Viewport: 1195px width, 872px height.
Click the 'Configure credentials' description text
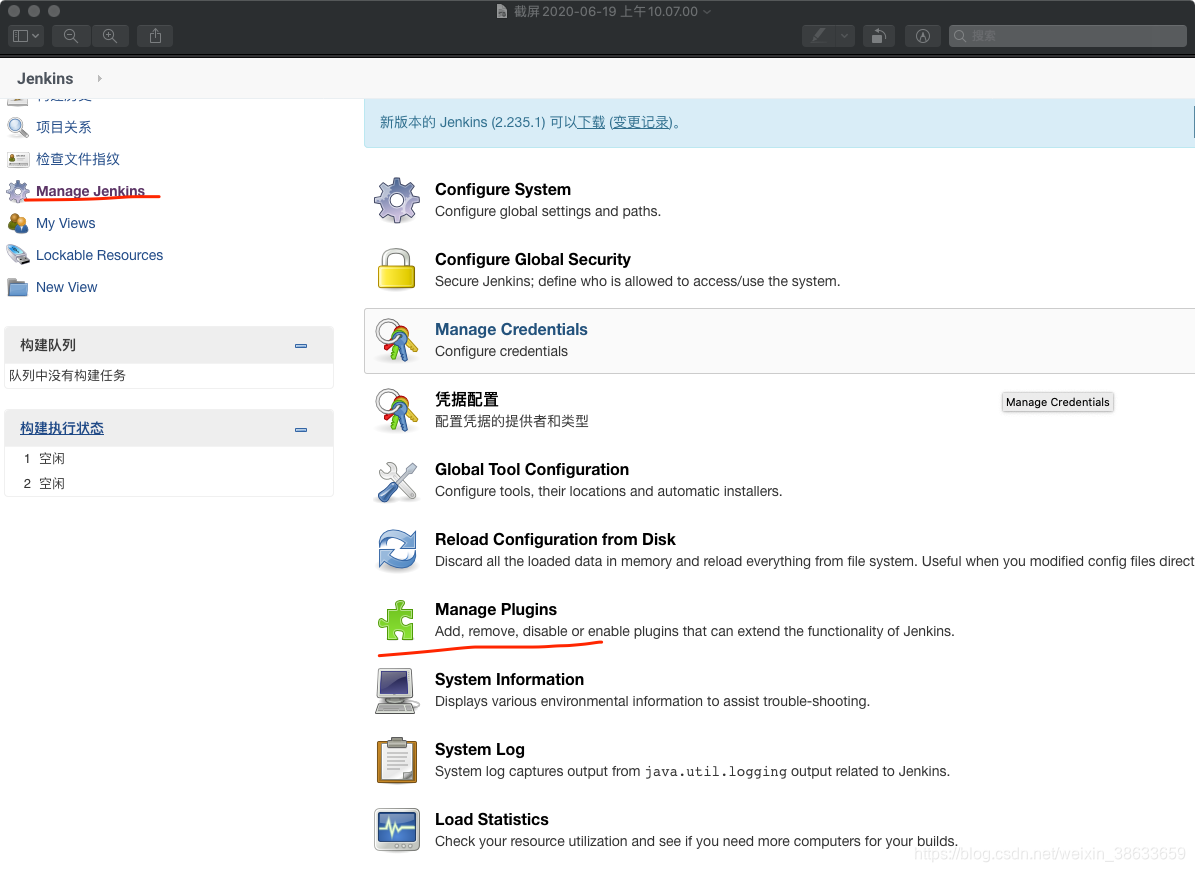tap(501, 351)
